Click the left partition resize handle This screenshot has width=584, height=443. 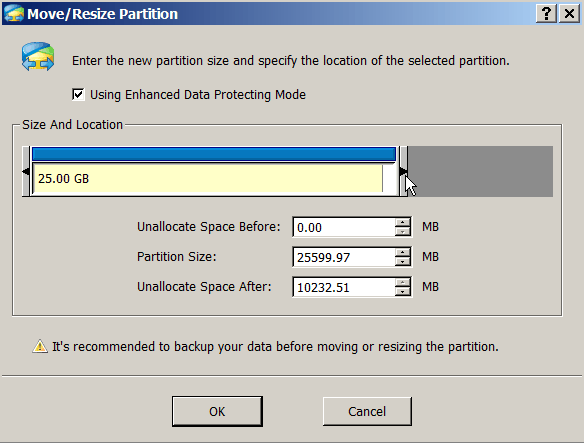tap(26, 171)
